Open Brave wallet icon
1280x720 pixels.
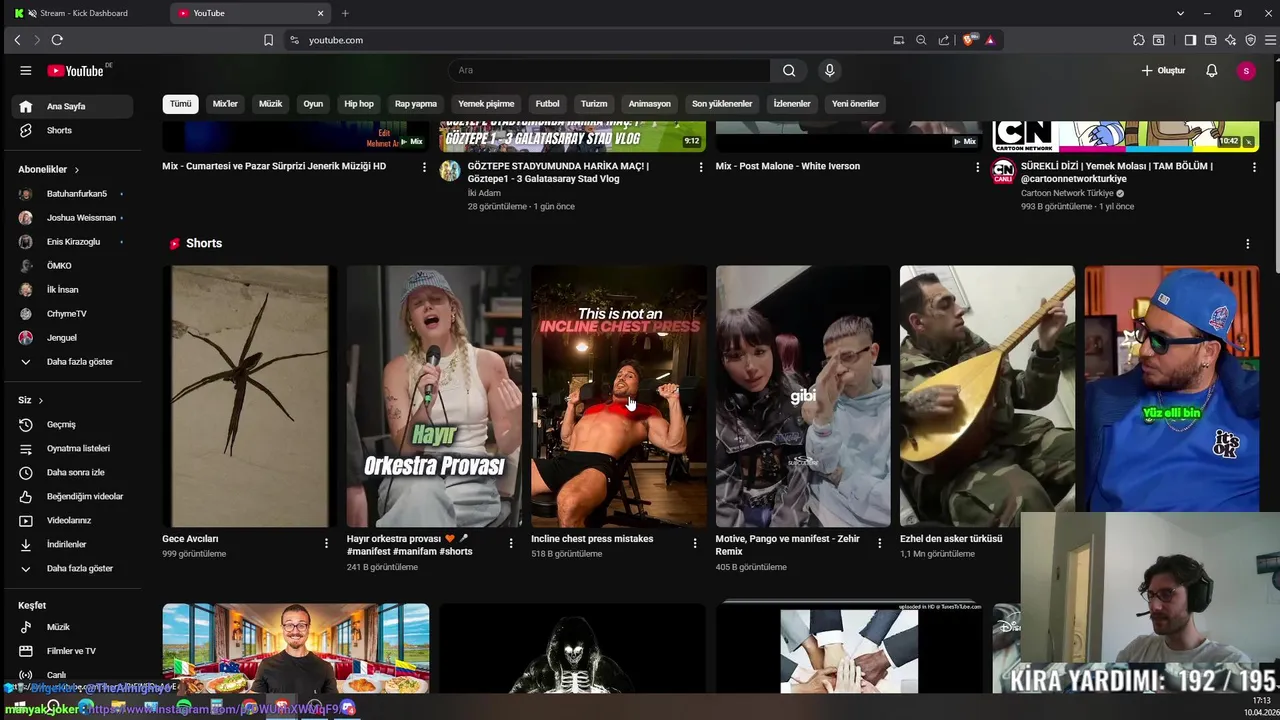coord(1210,40)
